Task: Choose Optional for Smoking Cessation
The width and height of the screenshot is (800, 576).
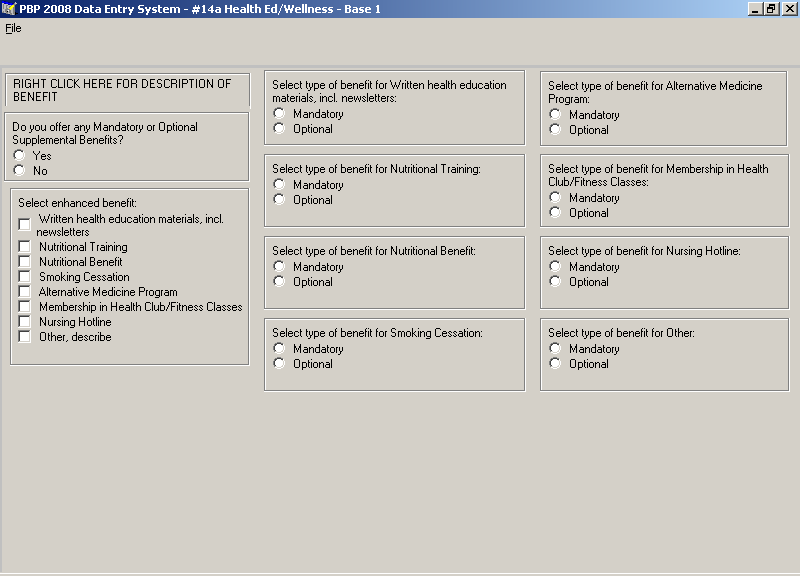Action: point(279,364)
